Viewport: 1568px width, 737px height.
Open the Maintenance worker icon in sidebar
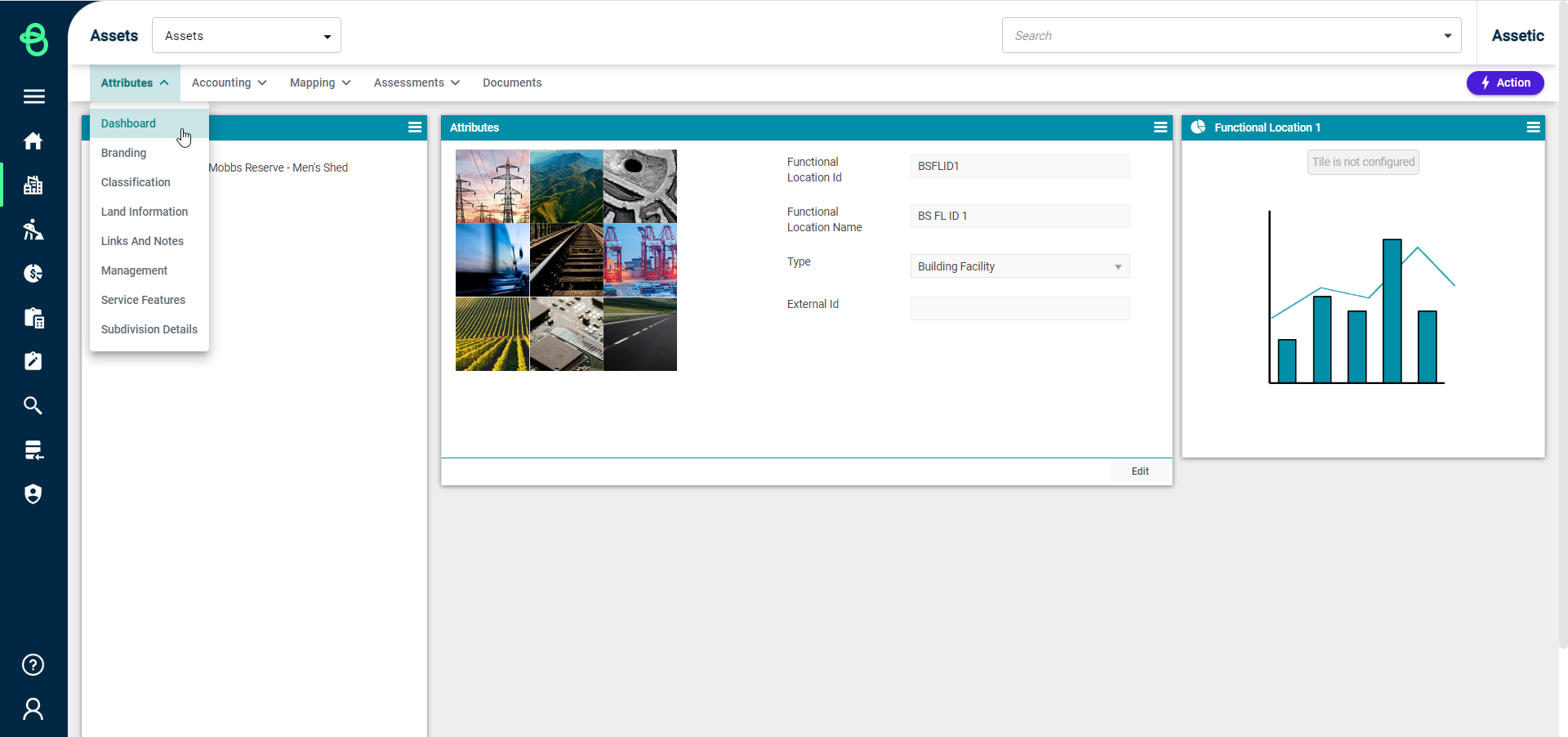pos(33,229)
